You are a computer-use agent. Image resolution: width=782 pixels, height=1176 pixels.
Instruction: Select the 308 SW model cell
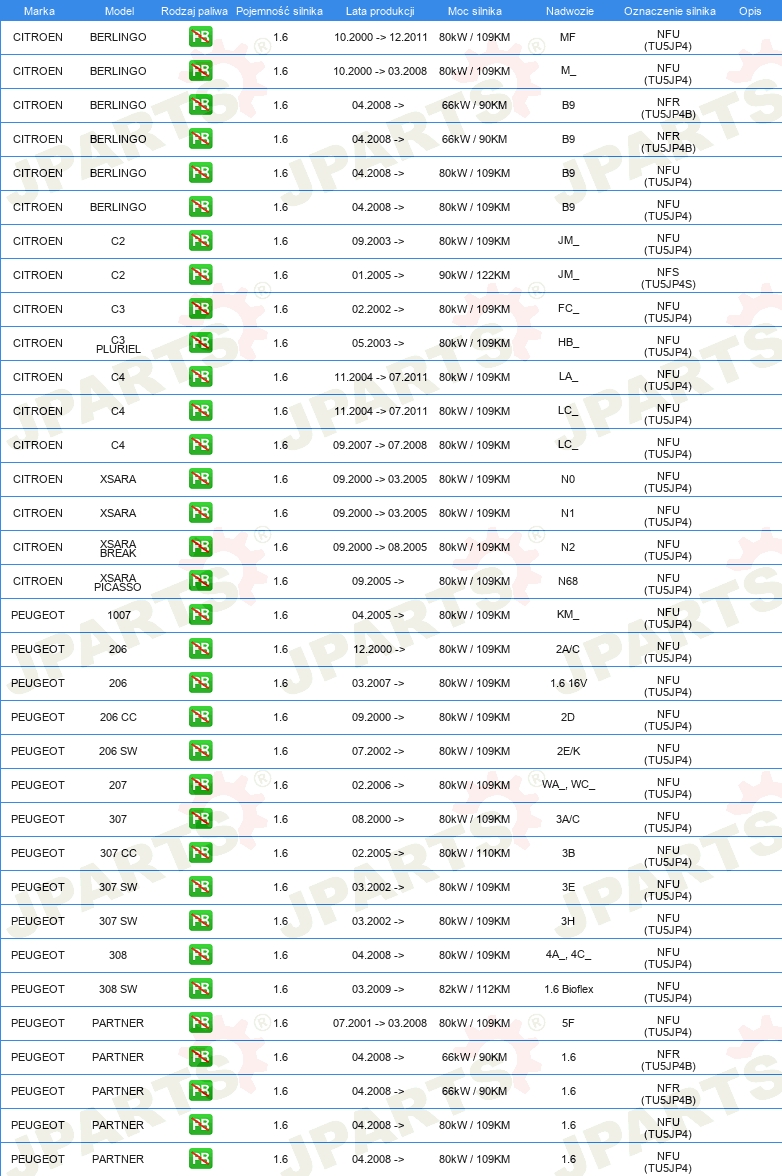click(118, 989)
